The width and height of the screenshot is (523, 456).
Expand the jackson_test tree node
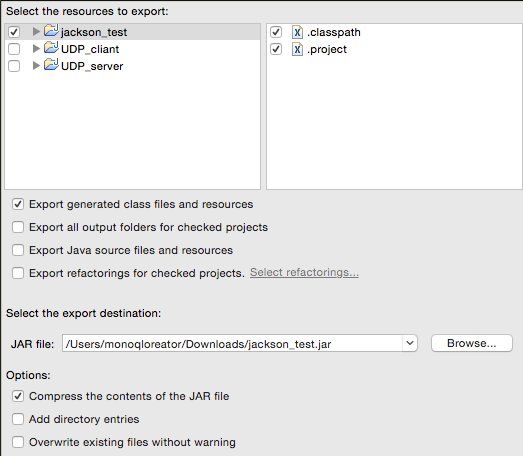point(36,32)
